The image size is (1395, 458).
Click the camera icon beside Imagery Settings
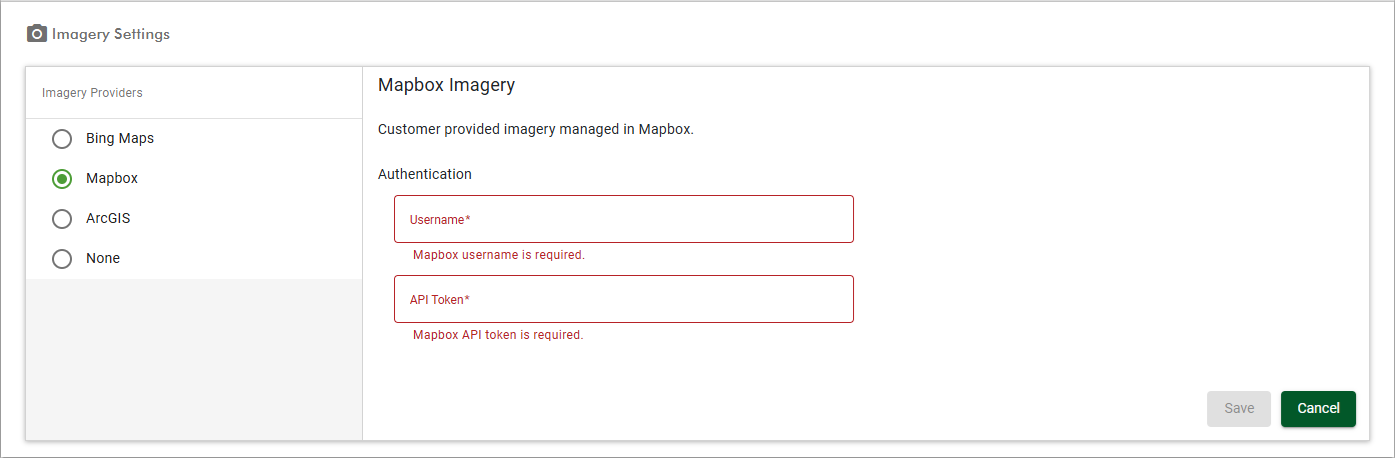pyautogui.click(x=37, y=33)
